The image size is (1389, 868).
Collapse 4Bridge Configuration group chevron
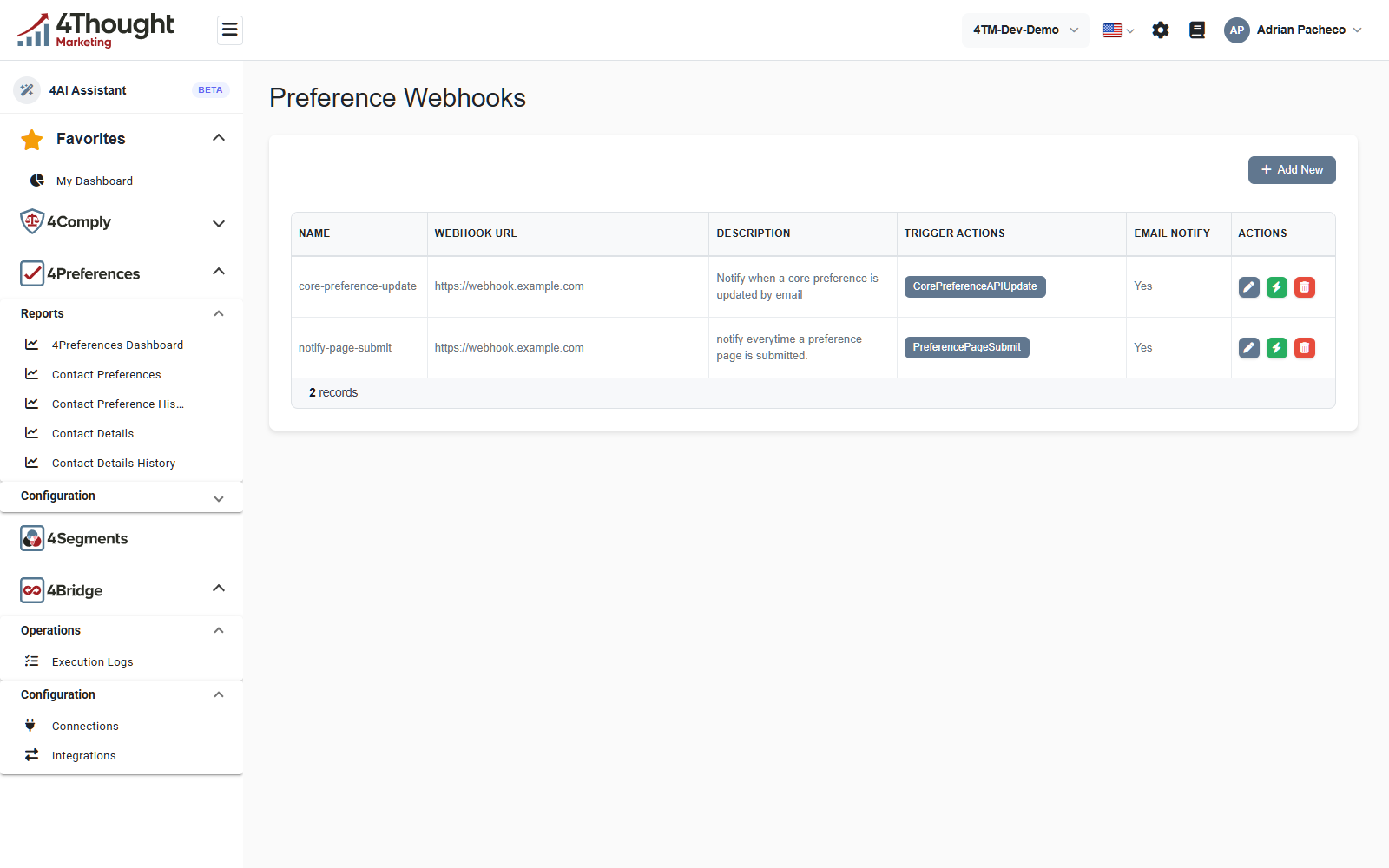click(219, 694)
